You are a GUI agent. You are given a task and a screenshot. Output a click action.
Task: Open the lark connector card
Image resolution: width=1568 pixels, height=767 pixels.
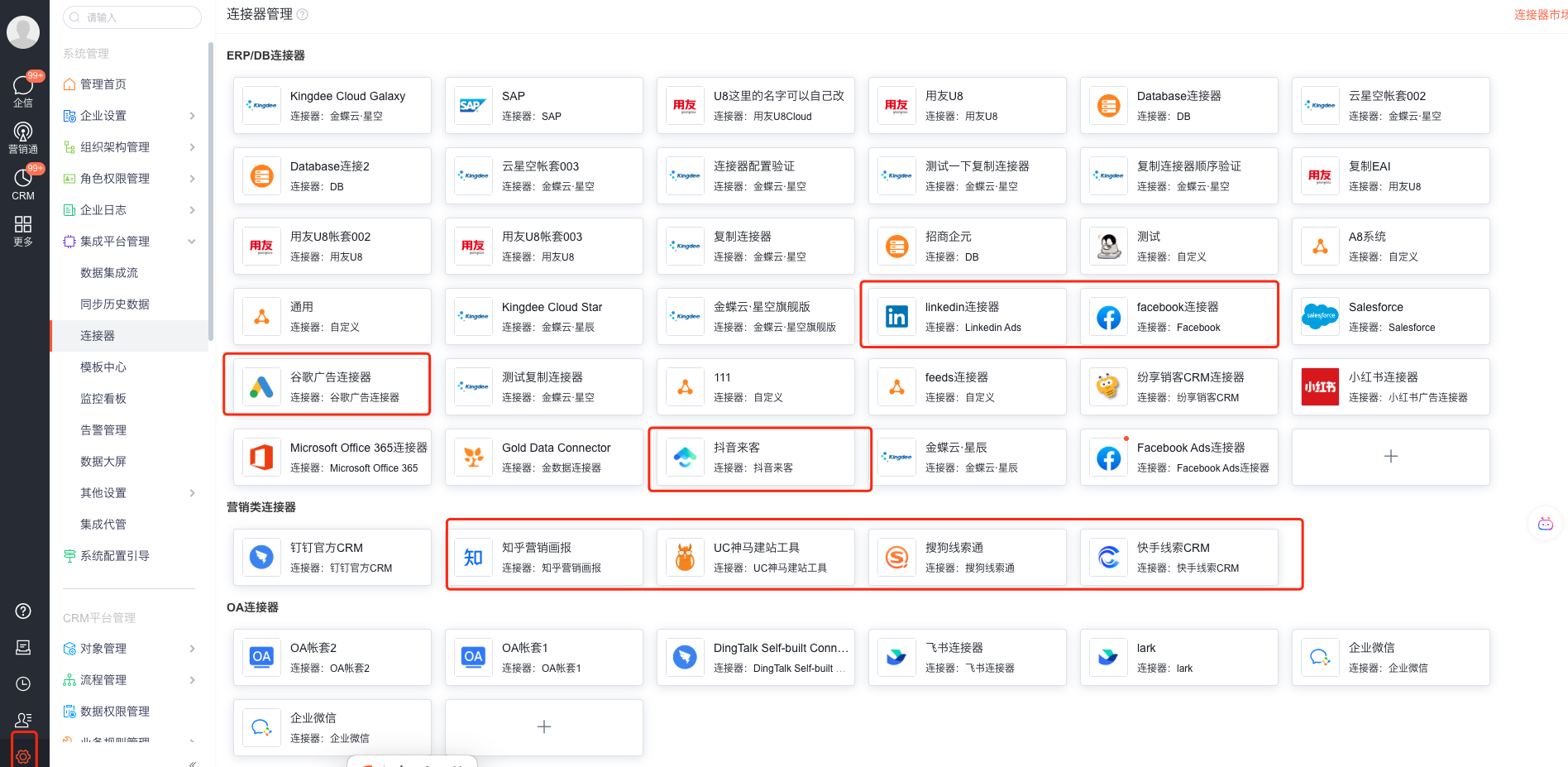coord(1179,658)
